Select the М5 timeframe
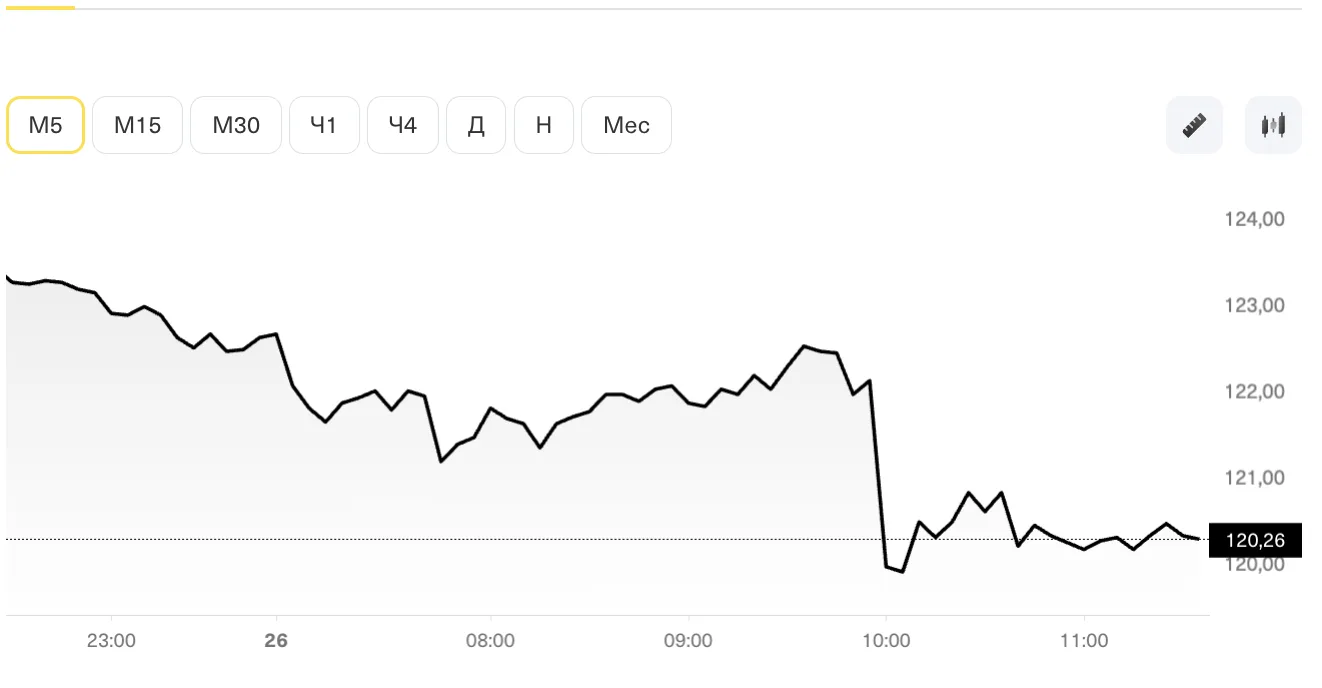The height and width of the screenshot is (688, 1322). (45, 125)
